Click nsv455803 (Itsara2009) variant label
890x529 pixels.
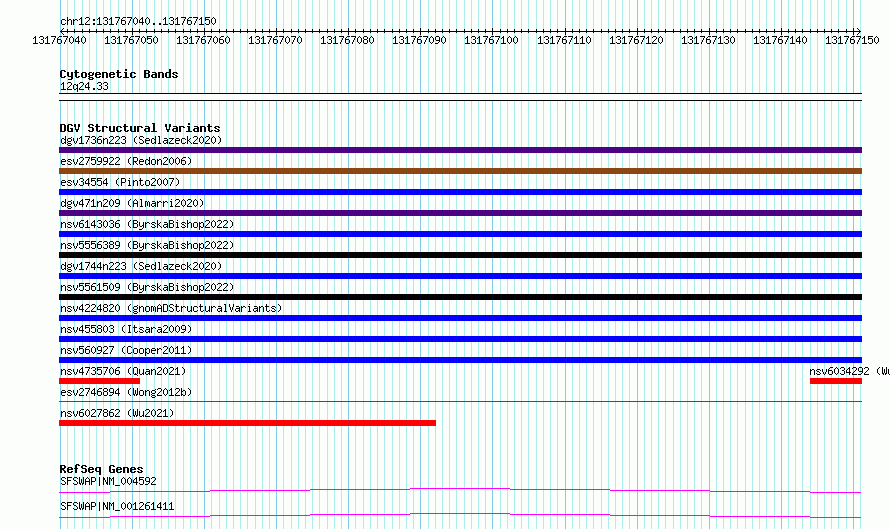[126, 329]
